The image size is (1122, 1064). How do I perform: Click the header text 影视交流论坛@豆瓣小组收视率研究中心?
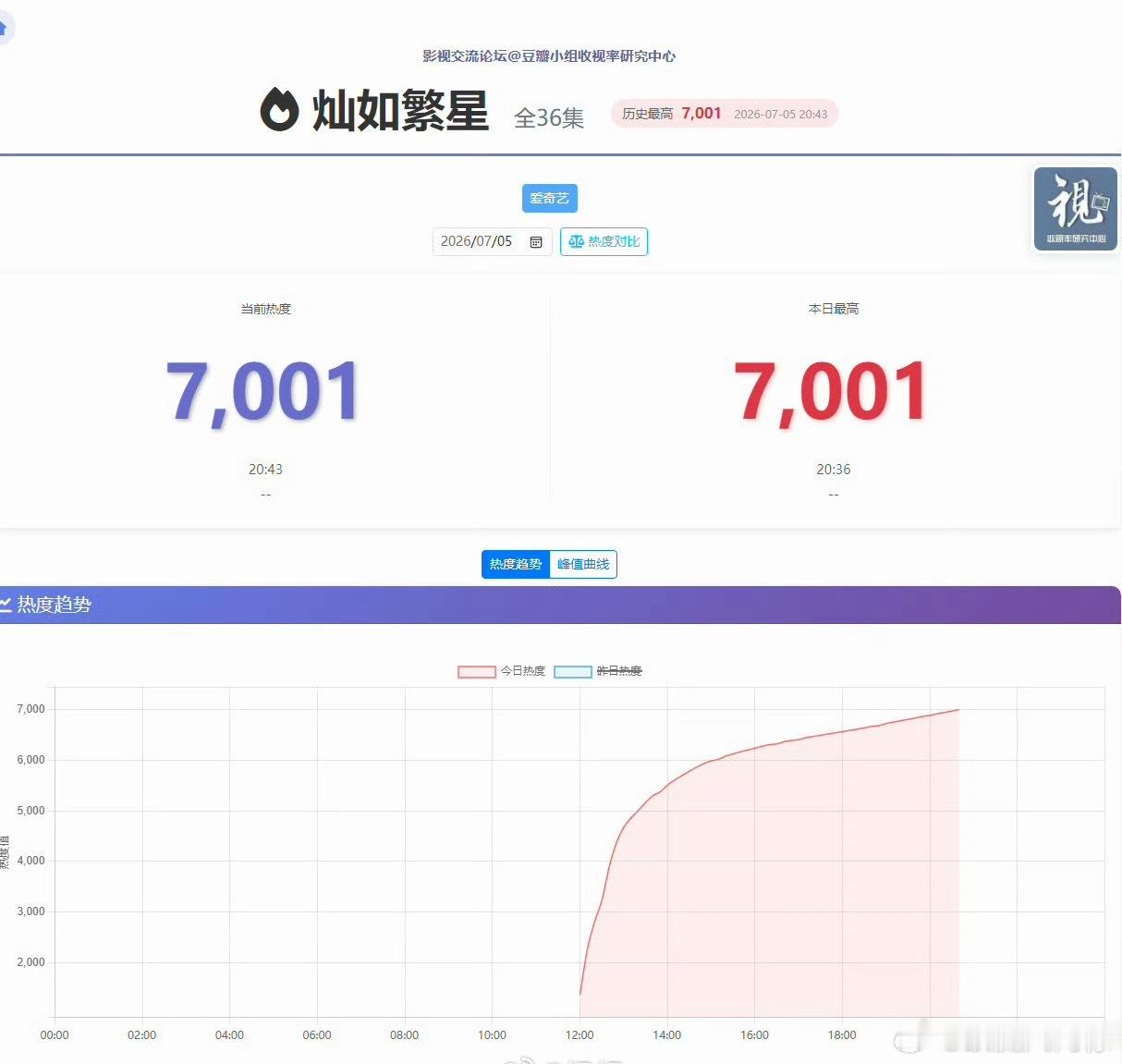coord(549,56)
